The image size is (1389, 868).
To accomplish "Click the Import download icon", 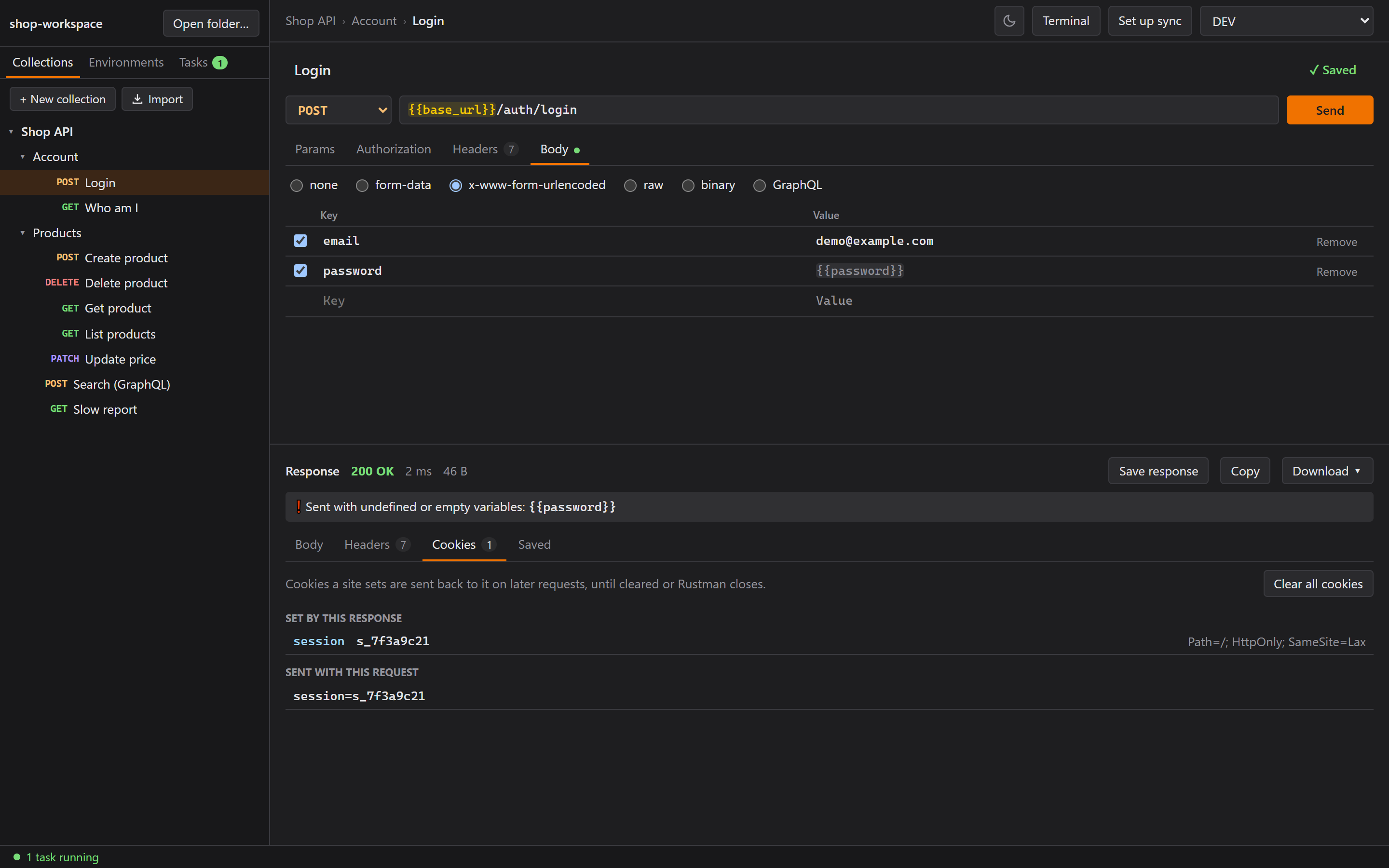I will coord(137,99).
